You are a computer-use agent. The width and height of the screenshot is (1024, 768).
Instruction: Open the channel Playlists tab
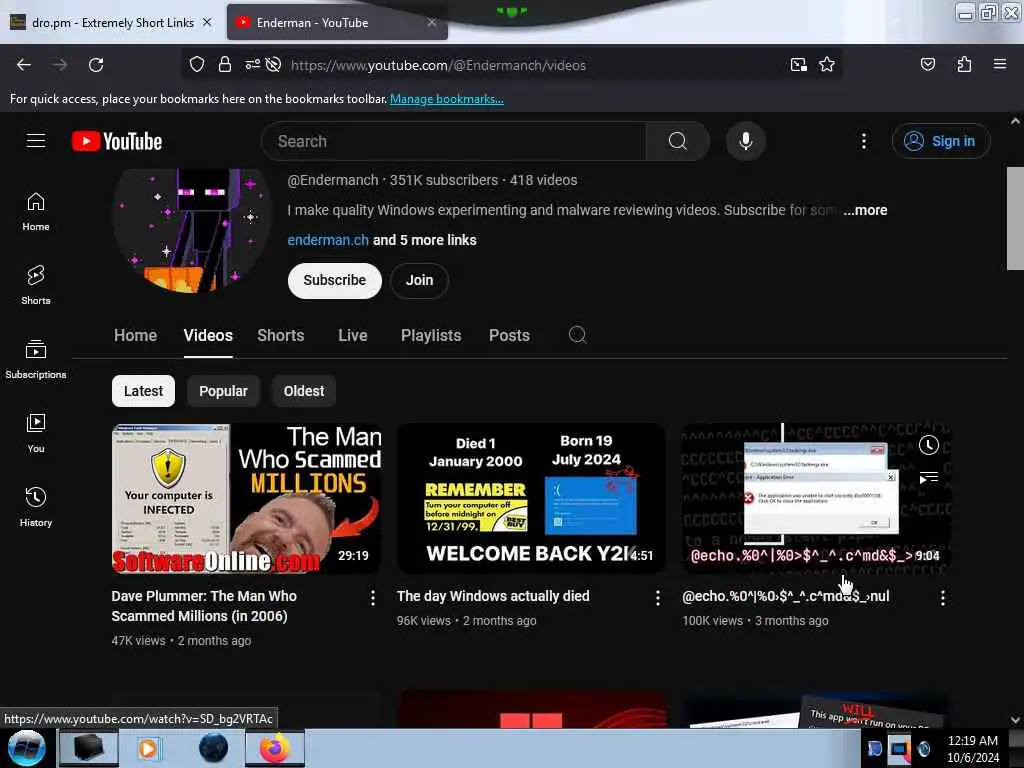tap(431, 336)
